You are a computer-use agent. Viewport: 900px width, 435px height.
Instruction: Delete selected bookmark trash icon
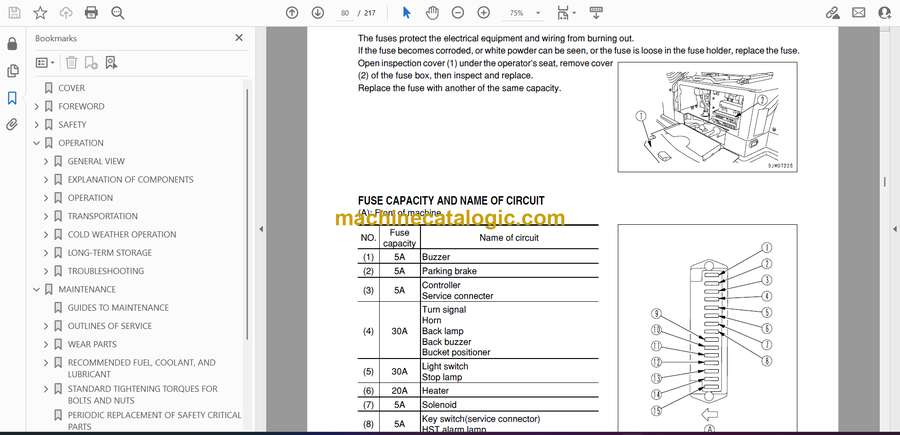pyautogui.click(x=71, y=63)
